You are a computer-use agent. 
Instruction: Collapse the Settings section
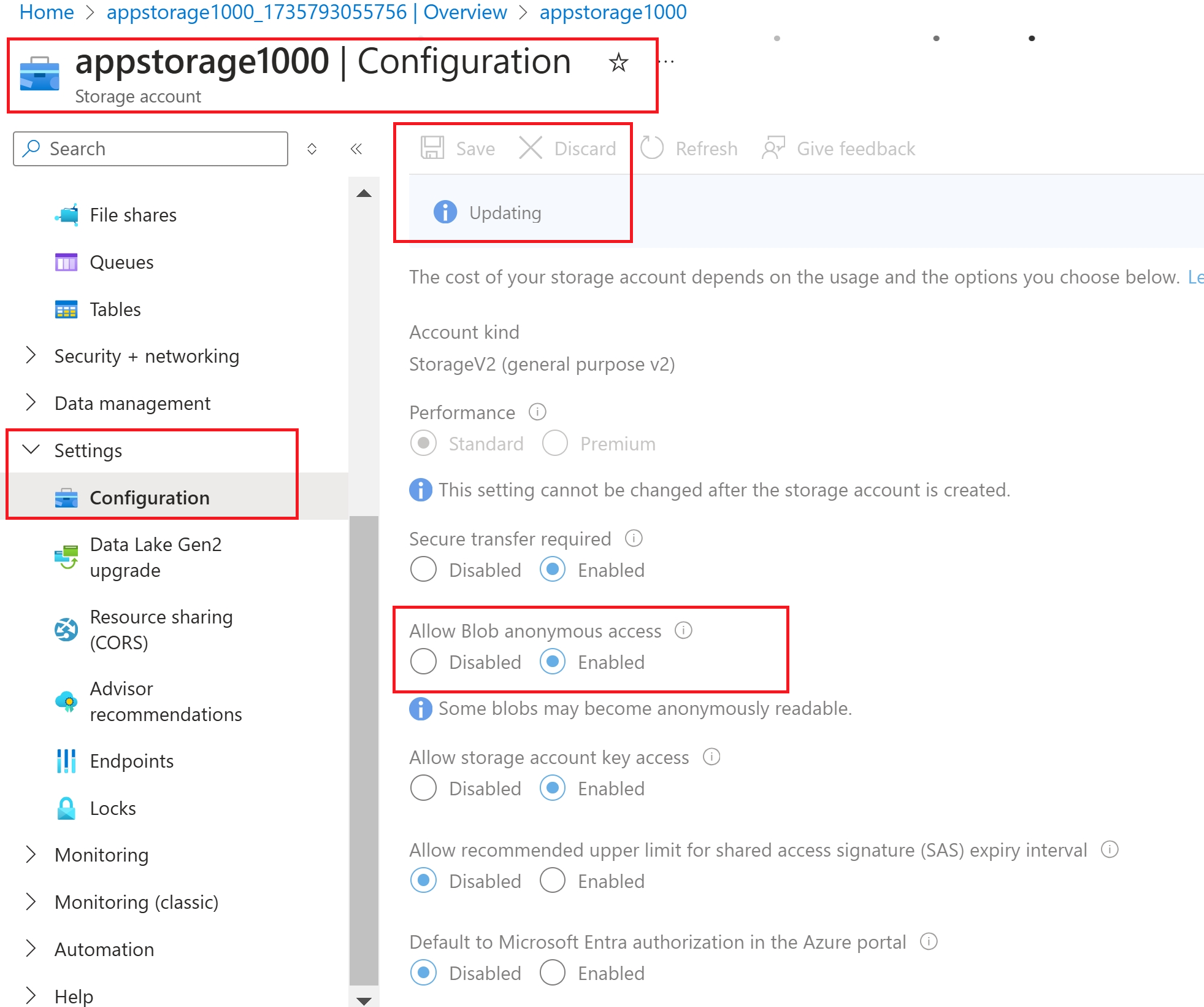(x=31, y=449)
